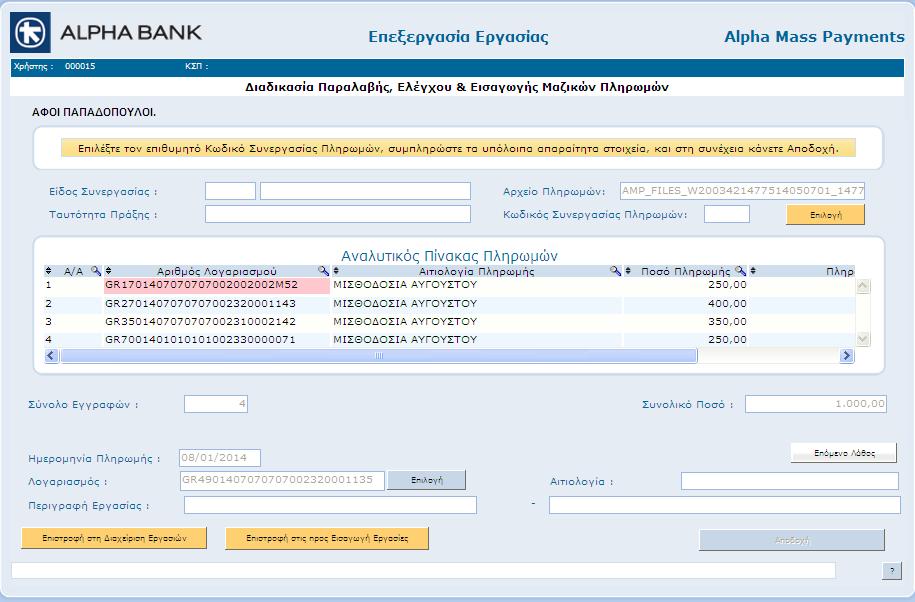This screenshot has height=602, width=915.
Task: Click the Αρχείο Πληρωμών file name field
Action: coord(742,191)
